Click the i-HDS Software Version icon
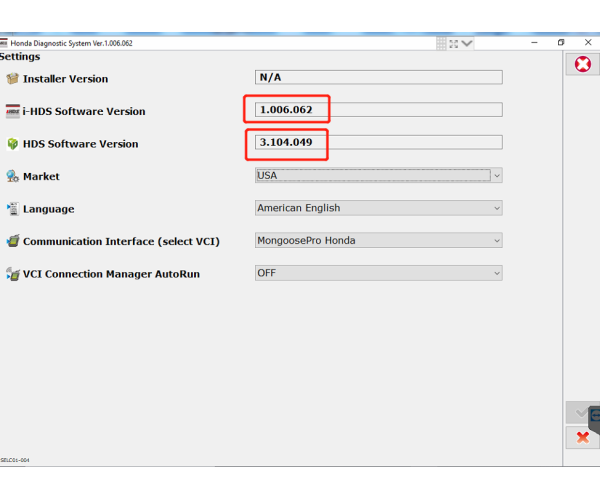 (12, 111)
